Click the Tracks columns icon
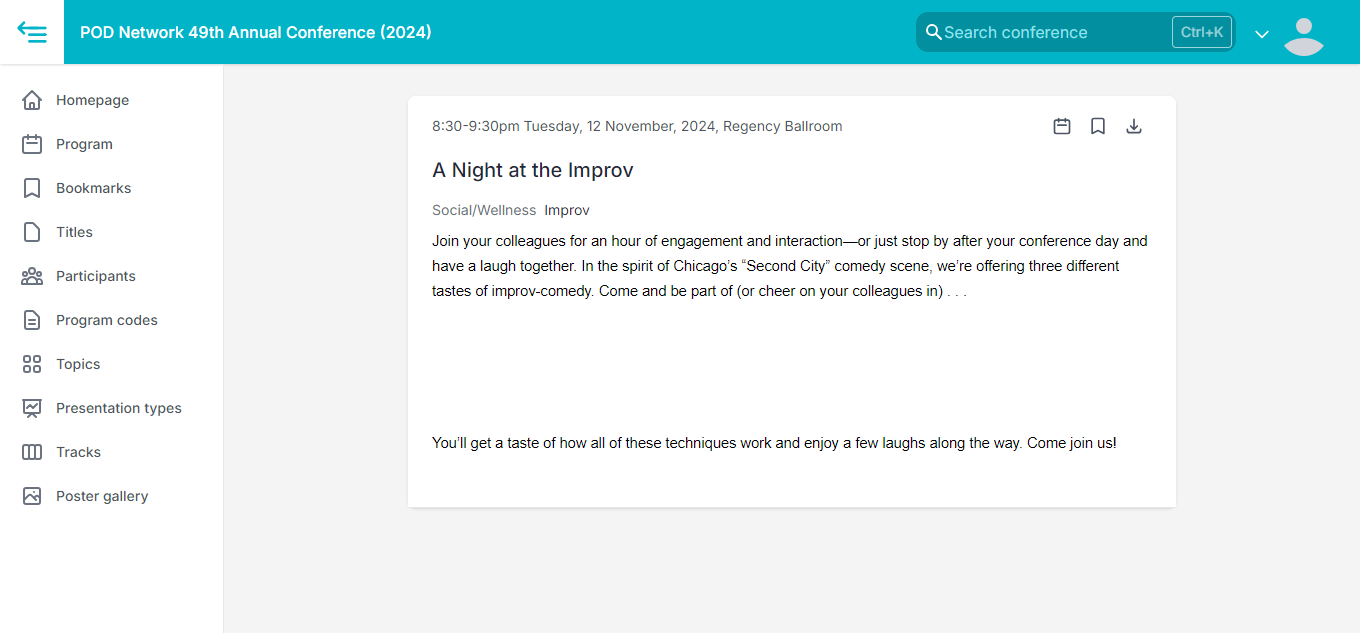The width and height of the screenshot is (1360, 633). [32, 452]
